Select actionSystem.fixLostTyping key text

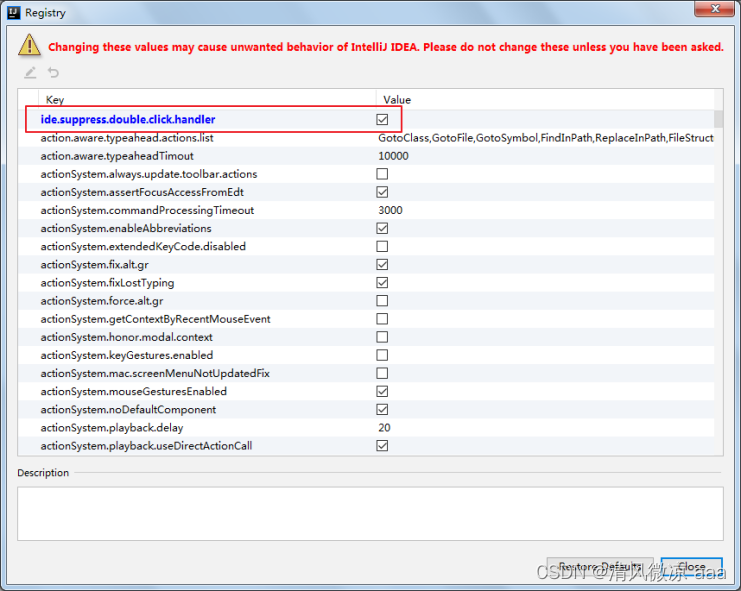tap(107, 283)
